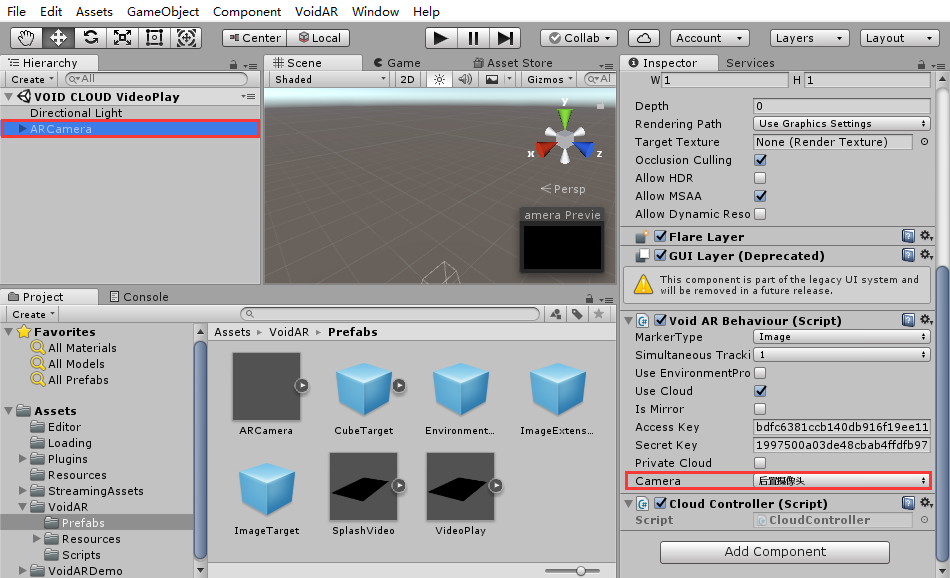Enable the Private Cloud checkbox
Viewport: 950px width, 578px height.
tap(760, 463)
